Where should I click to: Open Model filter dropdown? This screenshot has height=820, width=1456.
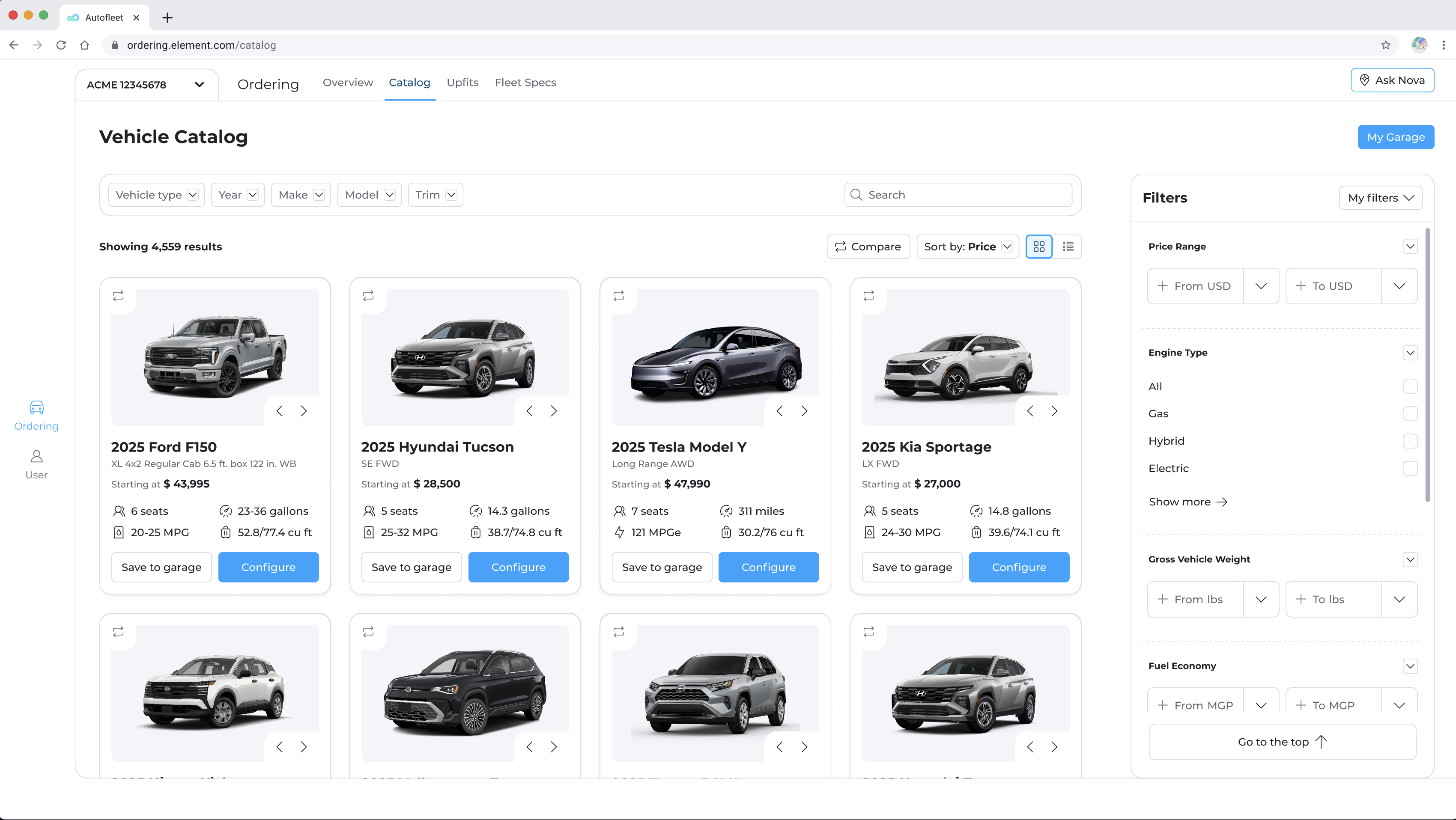point(370,195)
